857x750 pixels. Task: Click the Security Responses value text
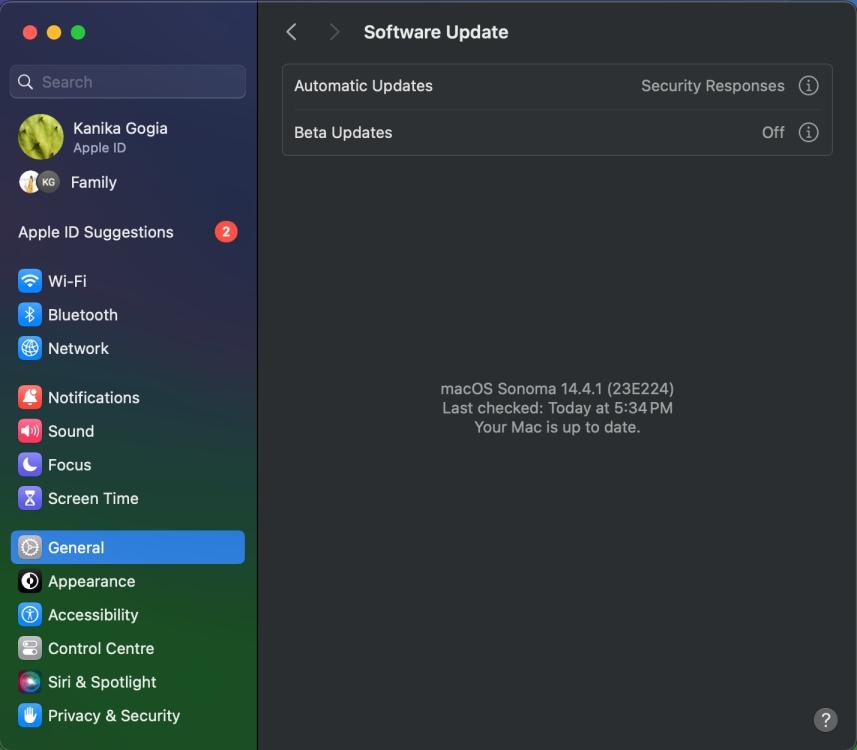[713, 86]
